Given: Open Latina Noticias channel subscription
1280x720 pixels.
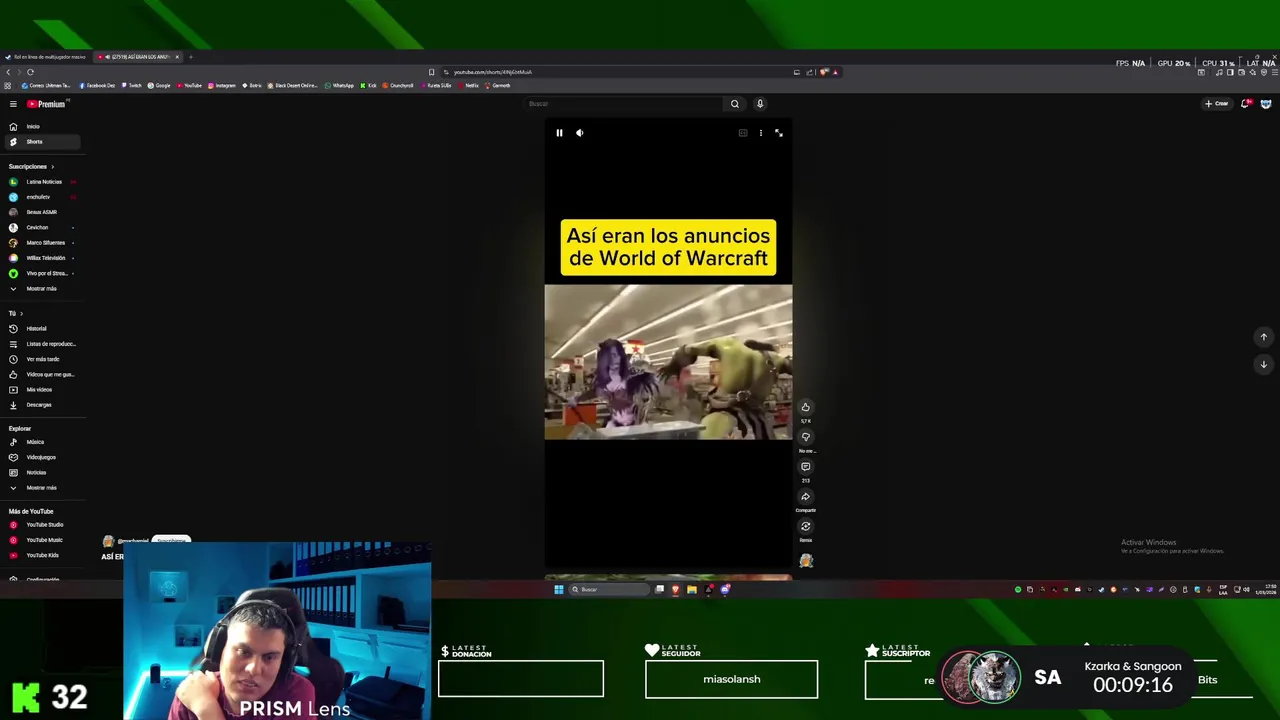Looking at the screenshot, I should (40, 182).
